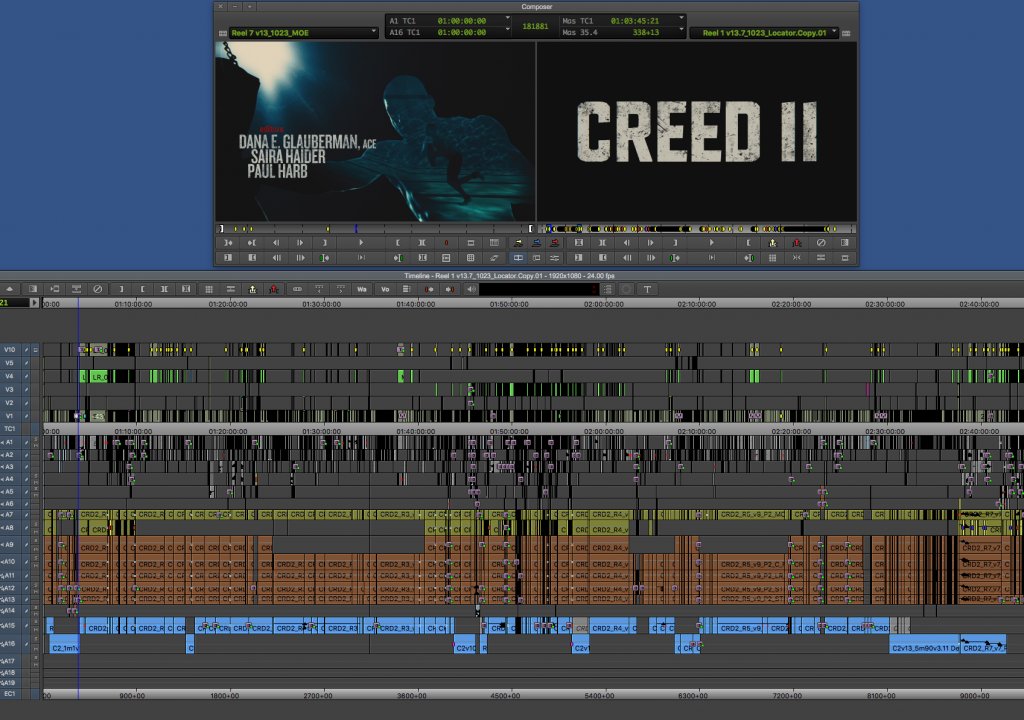This screenshot has width=1024, height=720.
Task: Click the yellow Splice-In button in Composer
Action: click(518, 242)
